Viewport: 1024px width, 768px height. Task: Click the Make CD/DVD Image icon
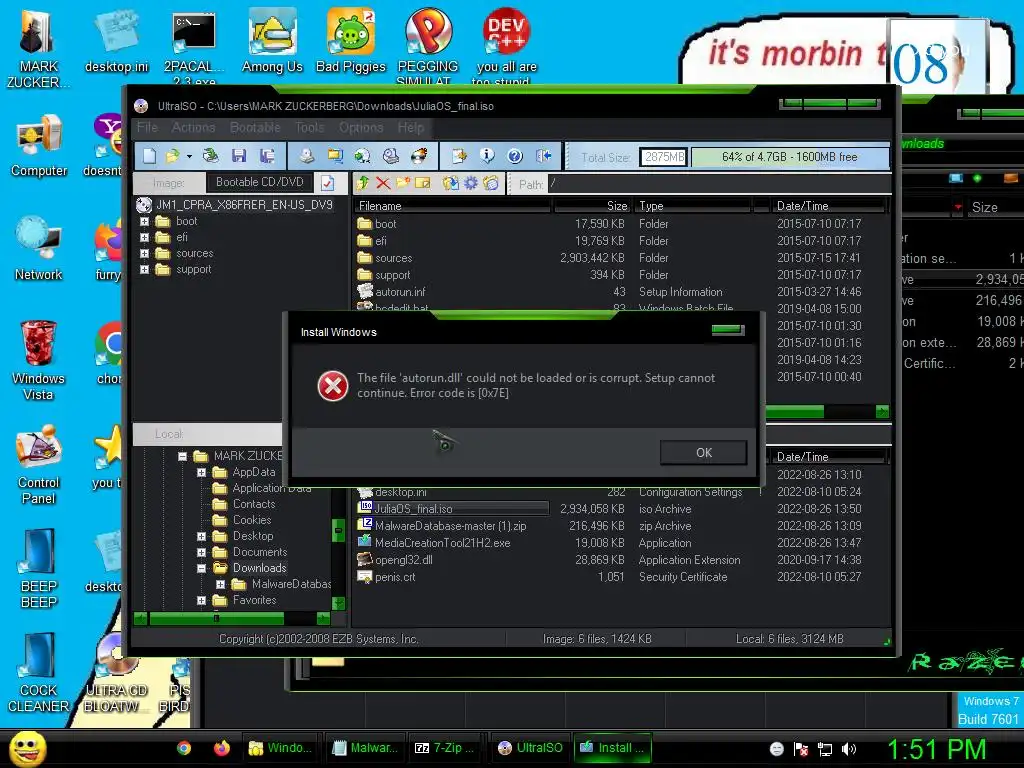coord(307,156)
